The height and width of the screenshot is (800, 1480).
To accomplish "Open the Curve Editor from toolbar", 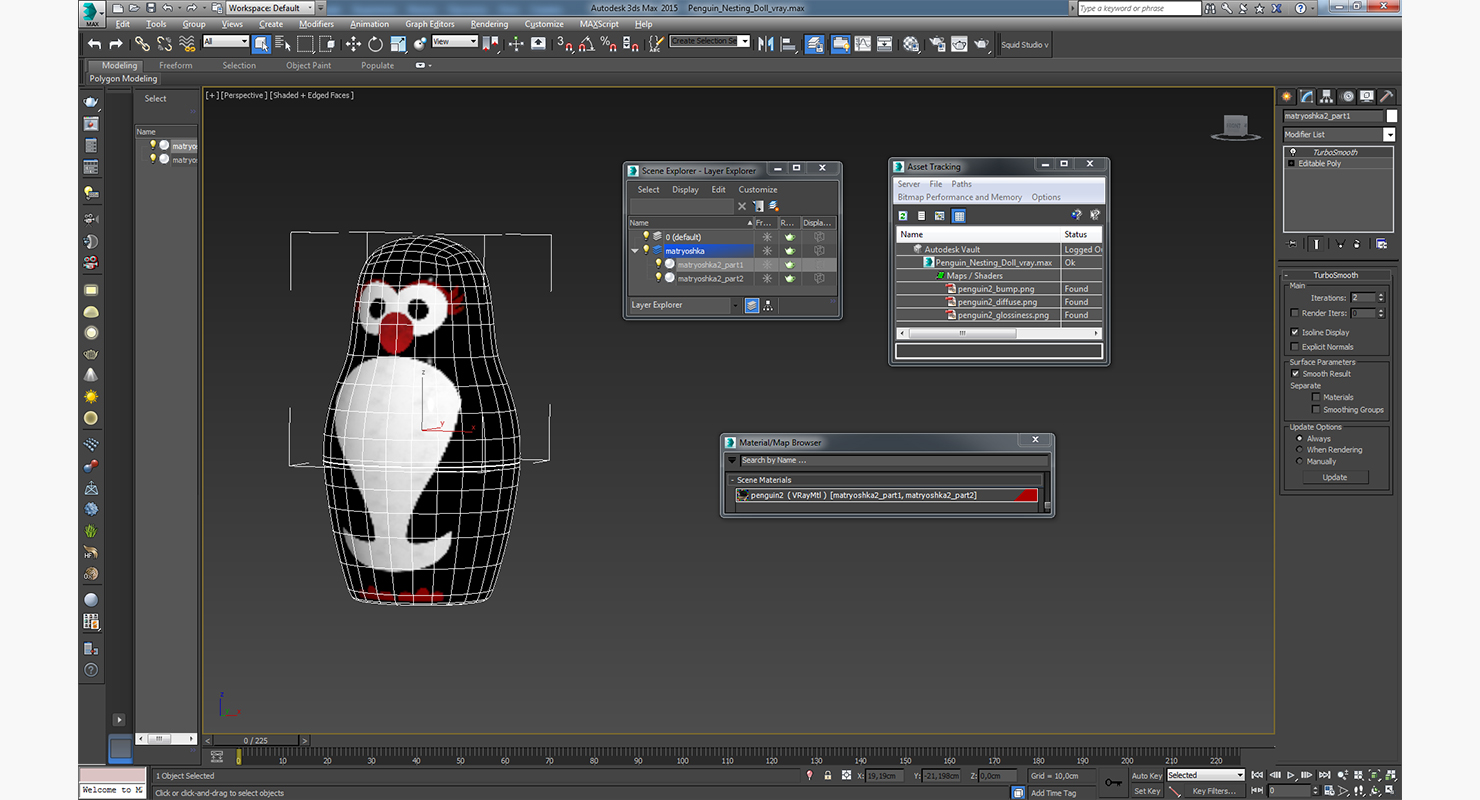I will tap(862, 44).
